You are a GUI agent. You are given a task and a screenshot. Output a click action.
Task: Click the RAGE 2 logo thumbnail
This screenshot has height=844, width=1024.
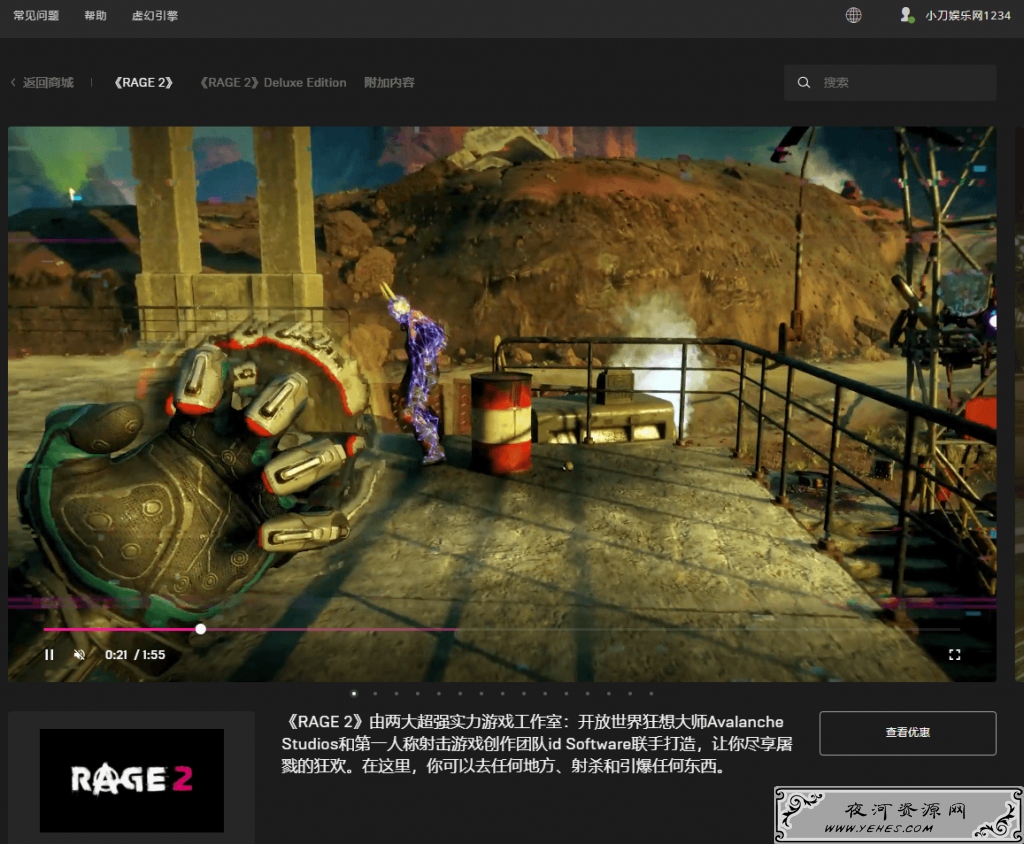132,780
